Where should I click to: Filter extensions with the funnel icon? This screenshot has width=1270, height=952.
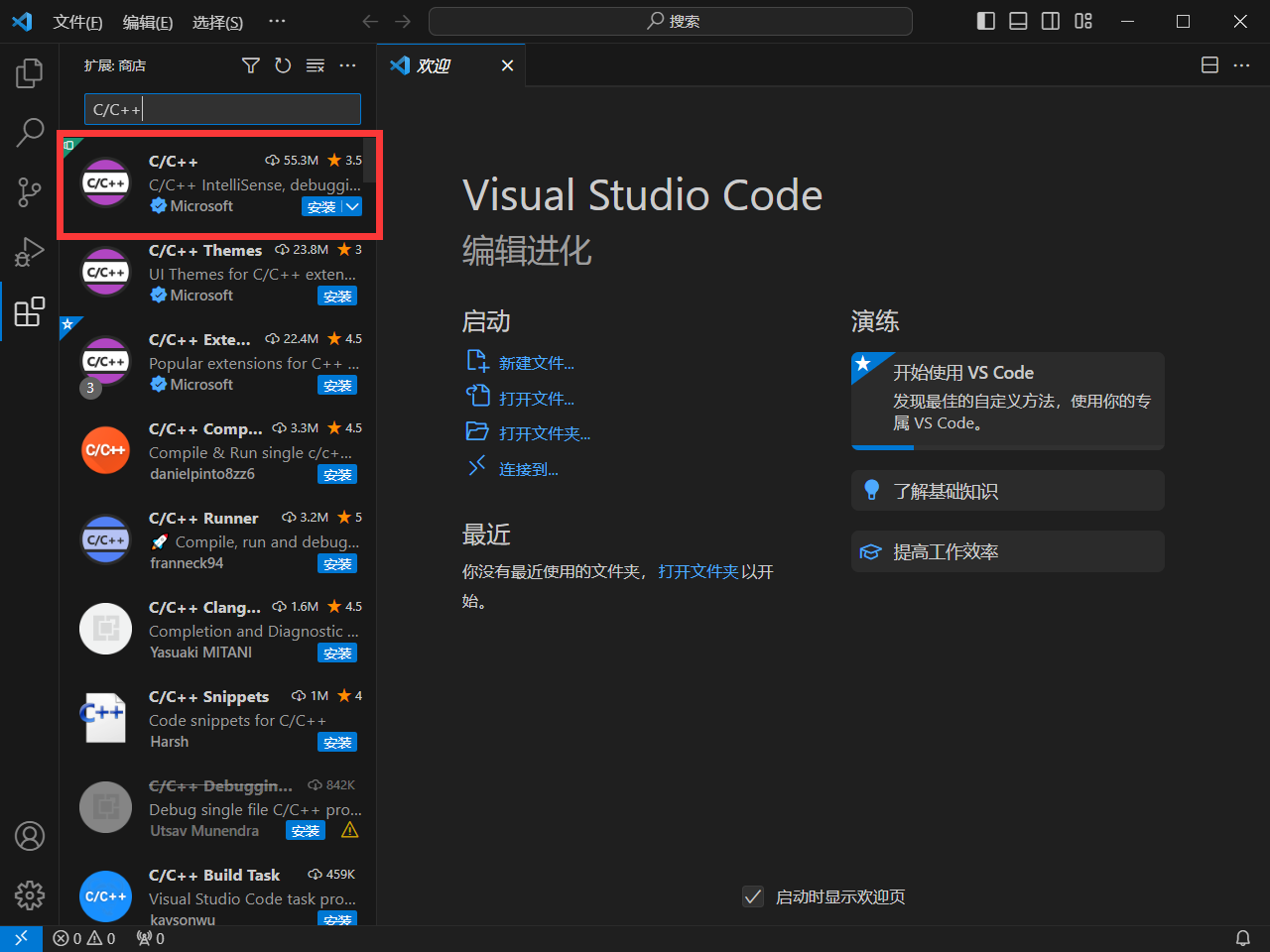click(251, 65)
